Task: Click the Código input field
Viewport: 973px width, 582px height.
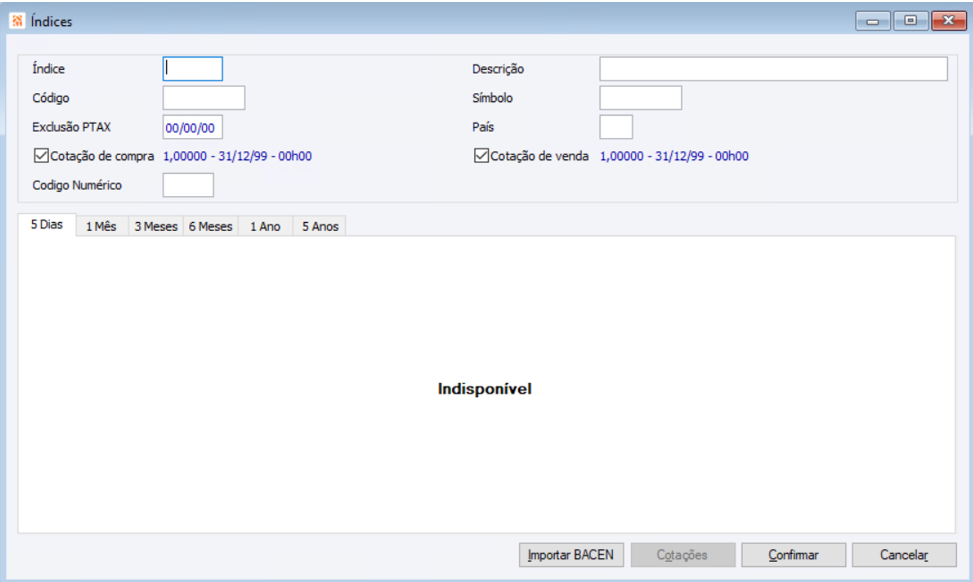Action: pos(204,98)
